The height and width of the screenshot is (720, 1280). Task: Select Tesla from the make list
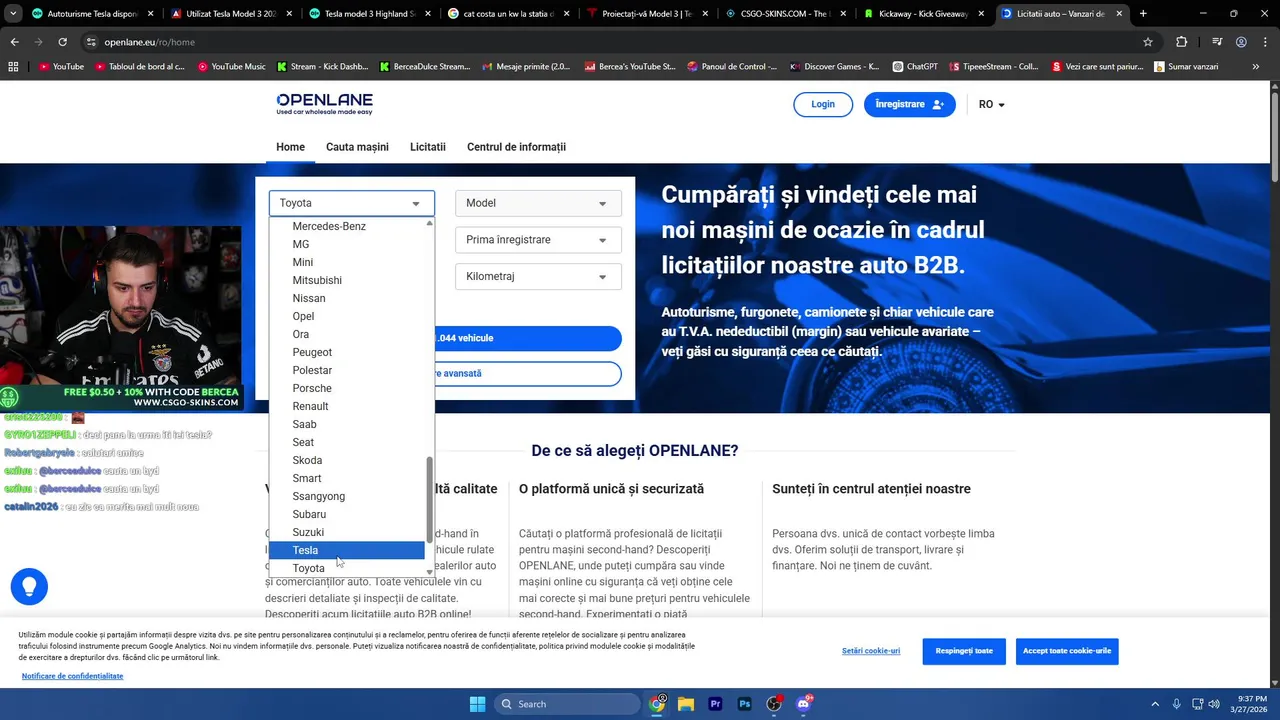(346, 550)
